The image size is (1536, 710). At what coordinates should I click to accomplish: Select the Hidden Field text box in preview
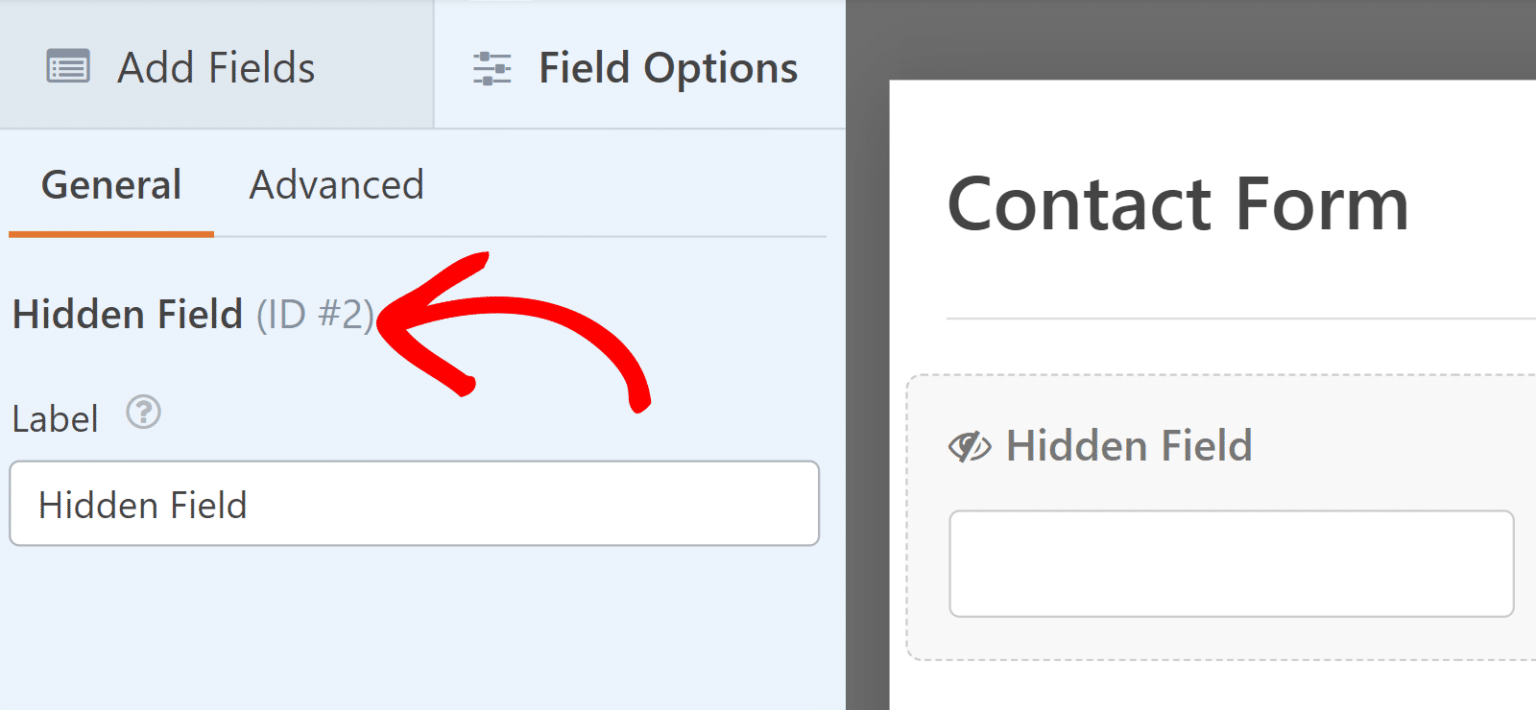1230,562
